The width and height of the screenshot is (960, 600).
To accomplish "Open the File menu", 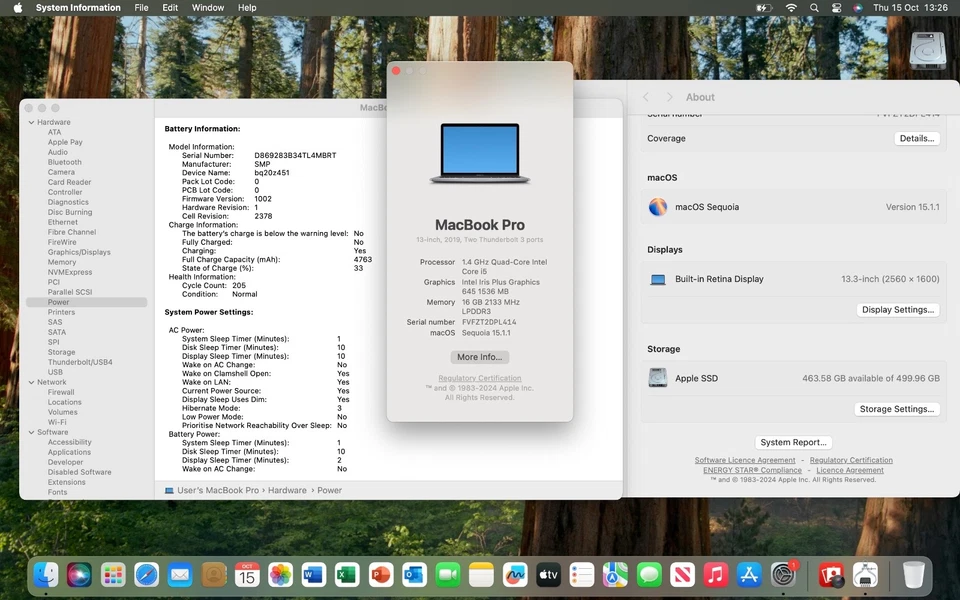I will [141, 7].
